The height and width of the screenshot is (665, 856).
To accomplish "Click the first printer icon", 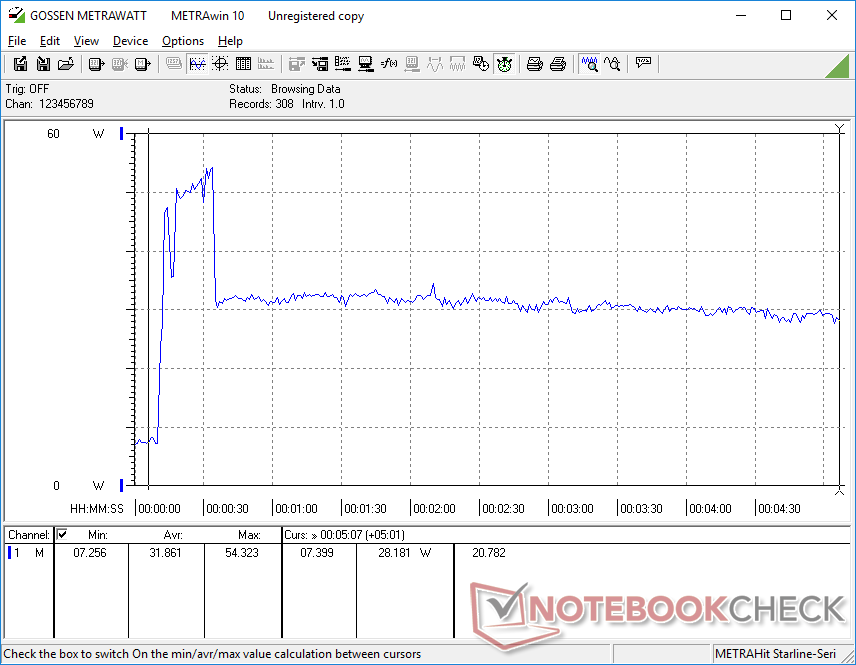I will (x=534, y=64).
